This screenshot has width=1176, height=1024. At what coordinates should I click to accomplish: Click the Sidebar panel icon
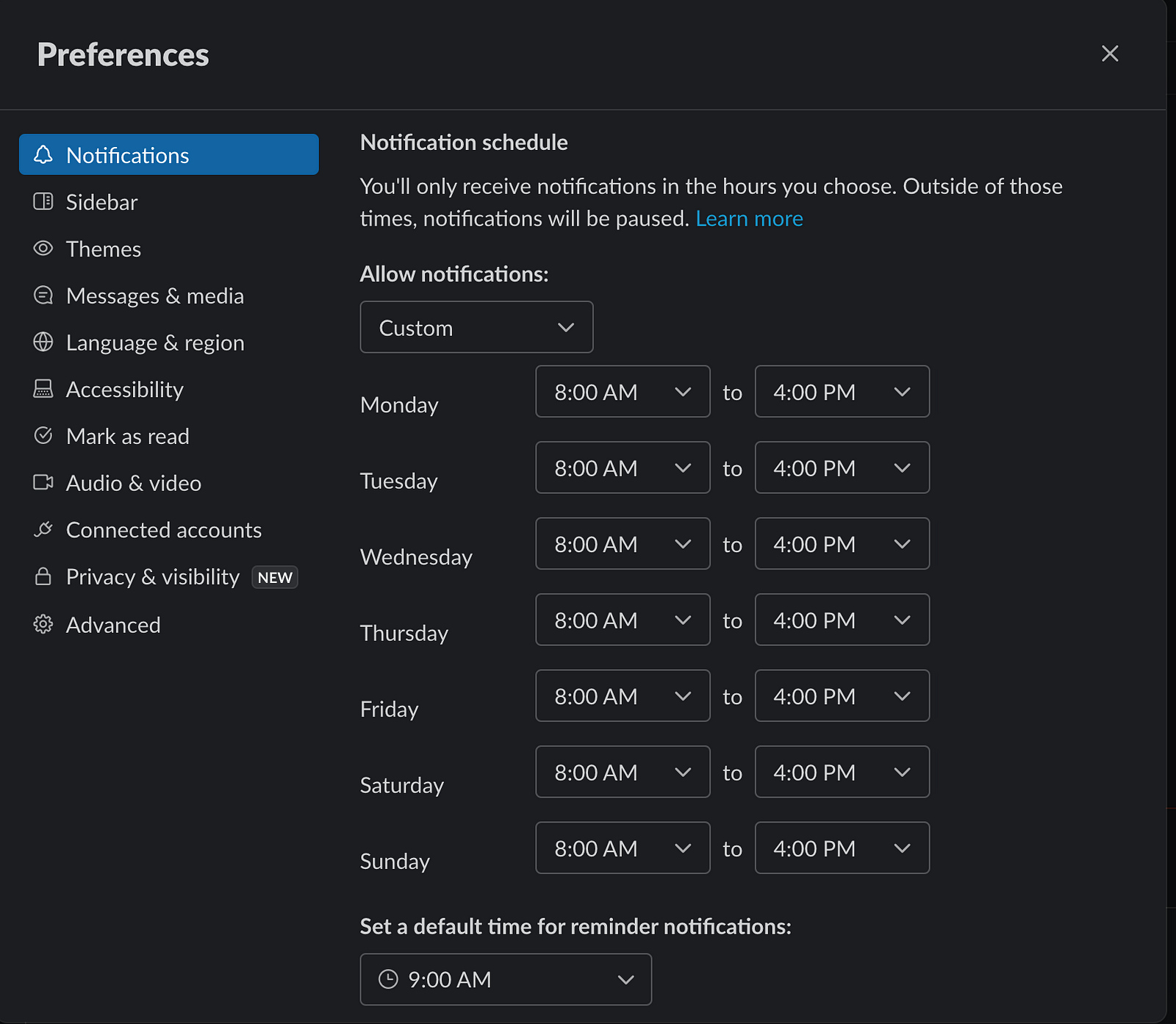point(43,201)
